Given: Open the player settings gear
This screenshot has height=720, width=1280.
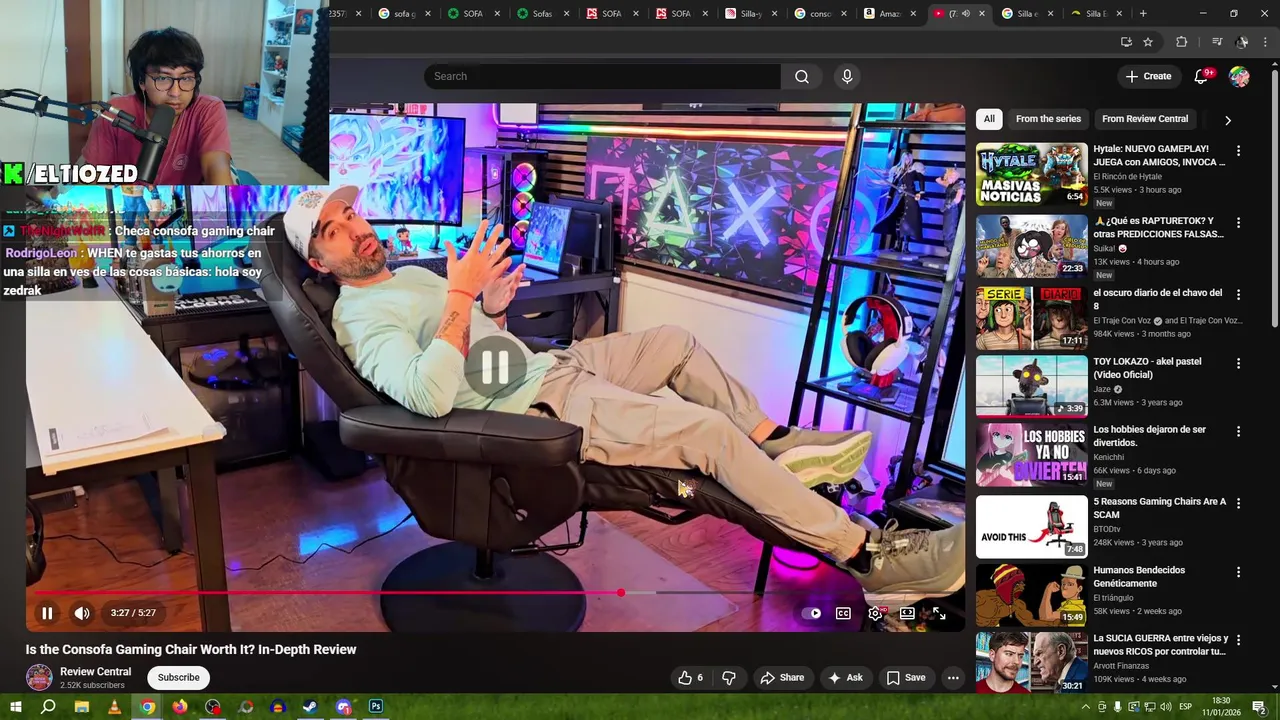Looking at the screenshot, I should pyautogui.click(x=875, y=613).
